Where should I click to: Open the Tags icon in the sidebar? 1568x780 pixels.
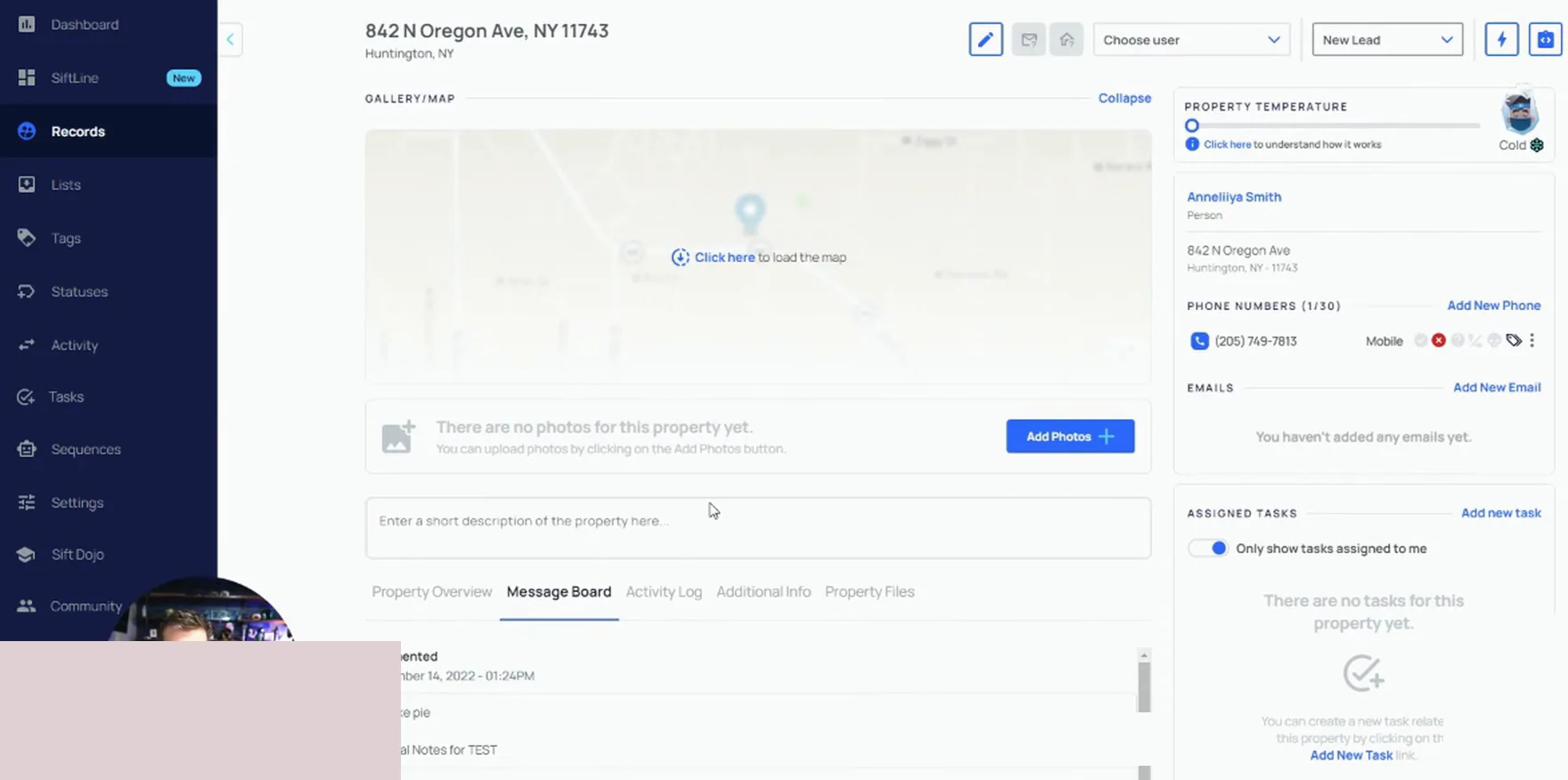click(x=27, y=238)
